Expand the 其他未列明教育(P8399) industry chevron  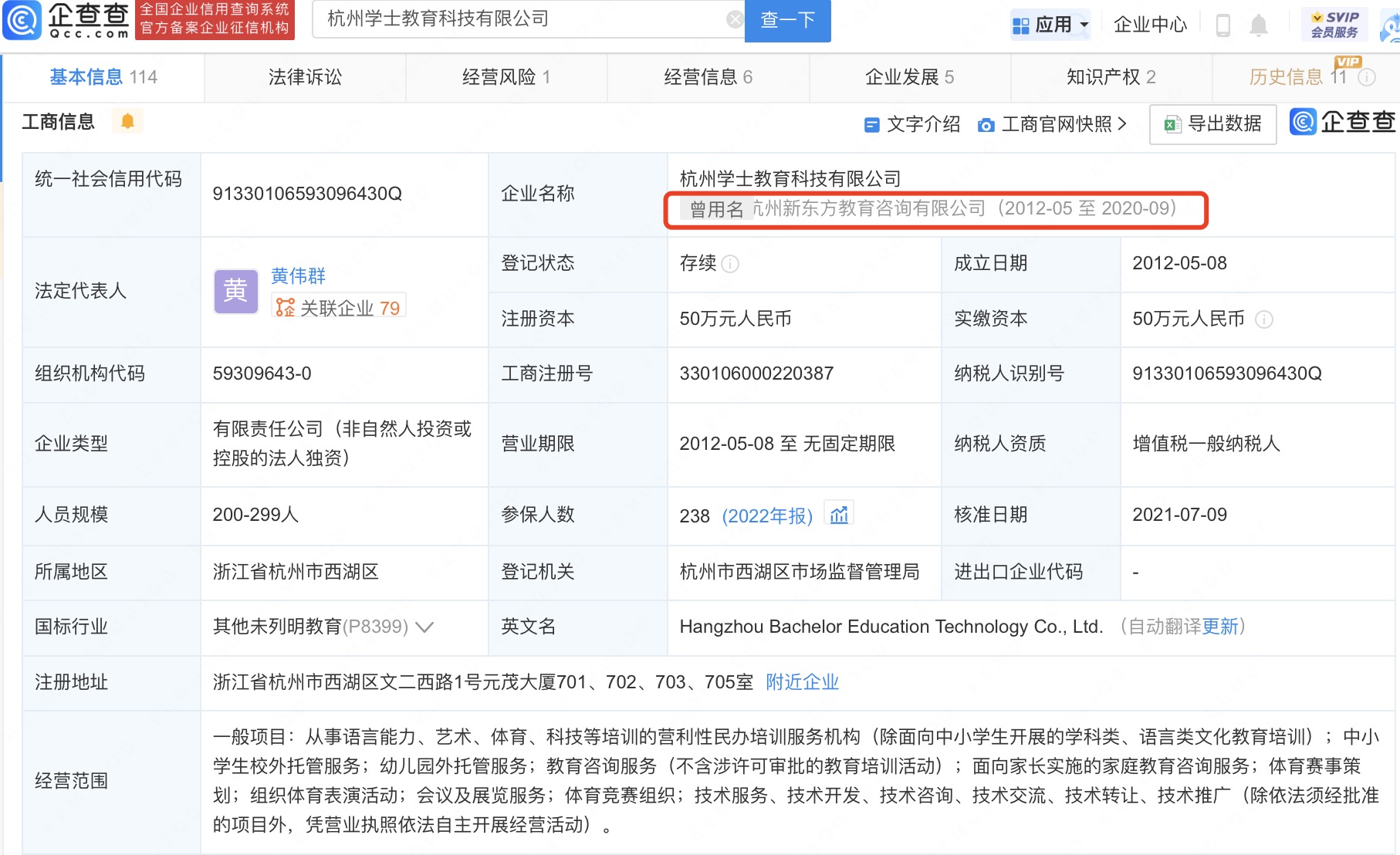[424, 627]
